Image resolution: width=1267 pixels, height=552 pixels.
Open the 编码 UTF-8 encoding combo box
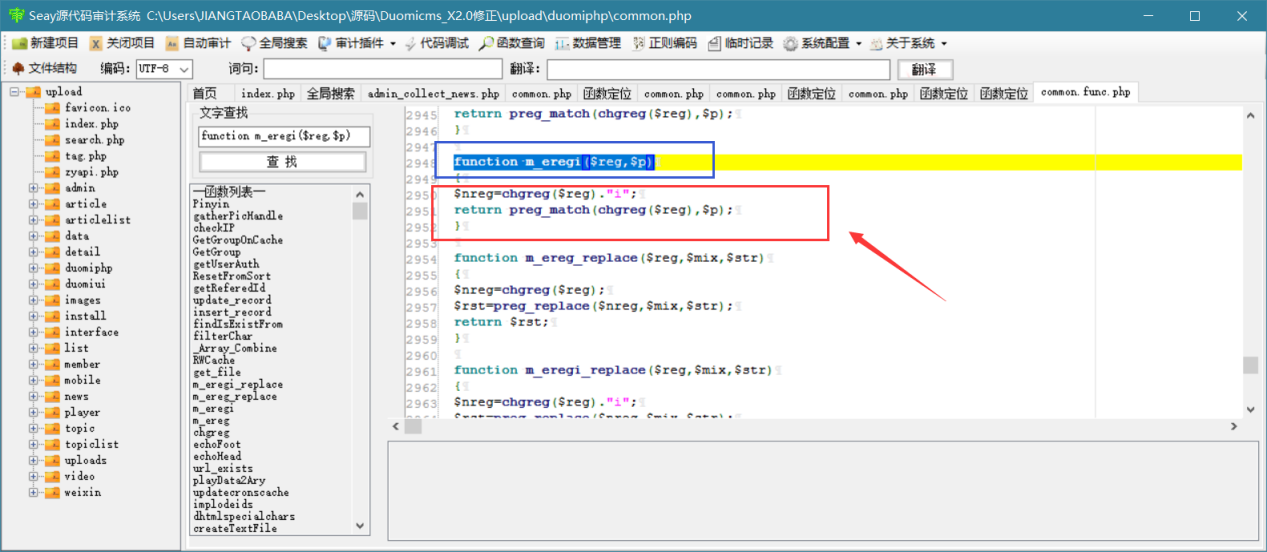(x=165, y=69)
